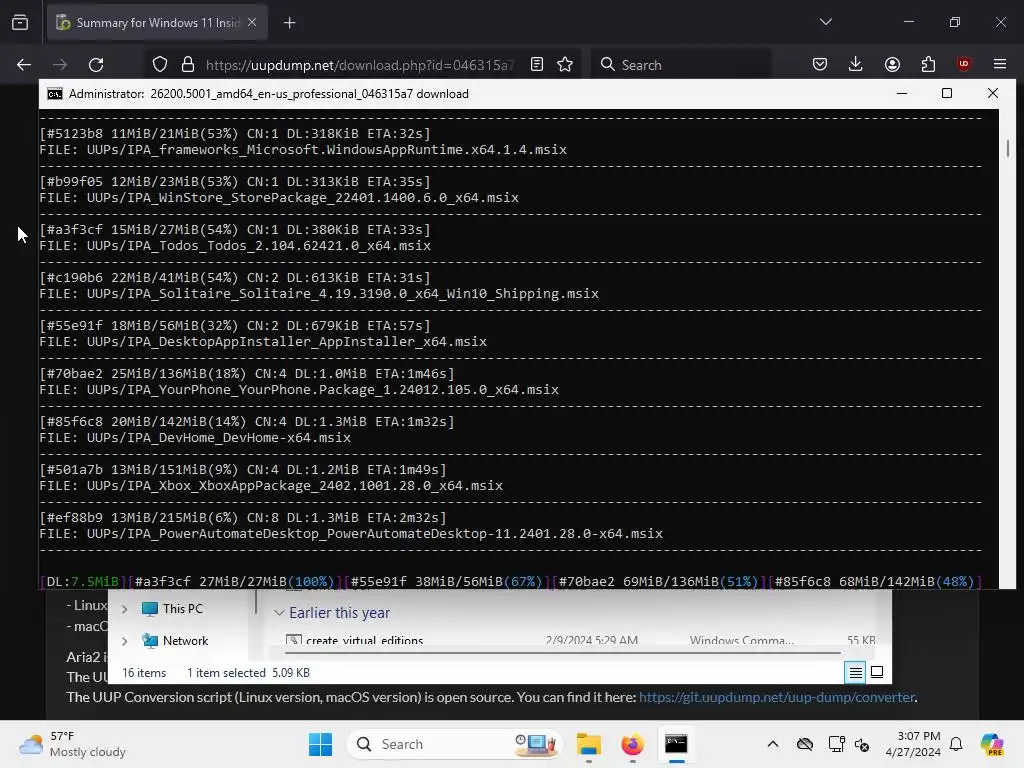Go back with Firefox's back arrow
The width and height of the screenshot is (1024, 768).
click(24, 65)
